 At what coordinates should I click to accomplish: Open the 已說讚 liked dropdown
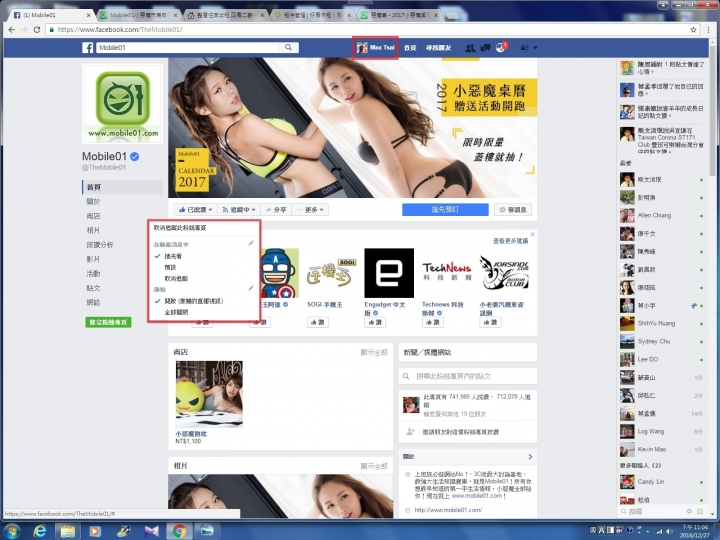(195, 210)
